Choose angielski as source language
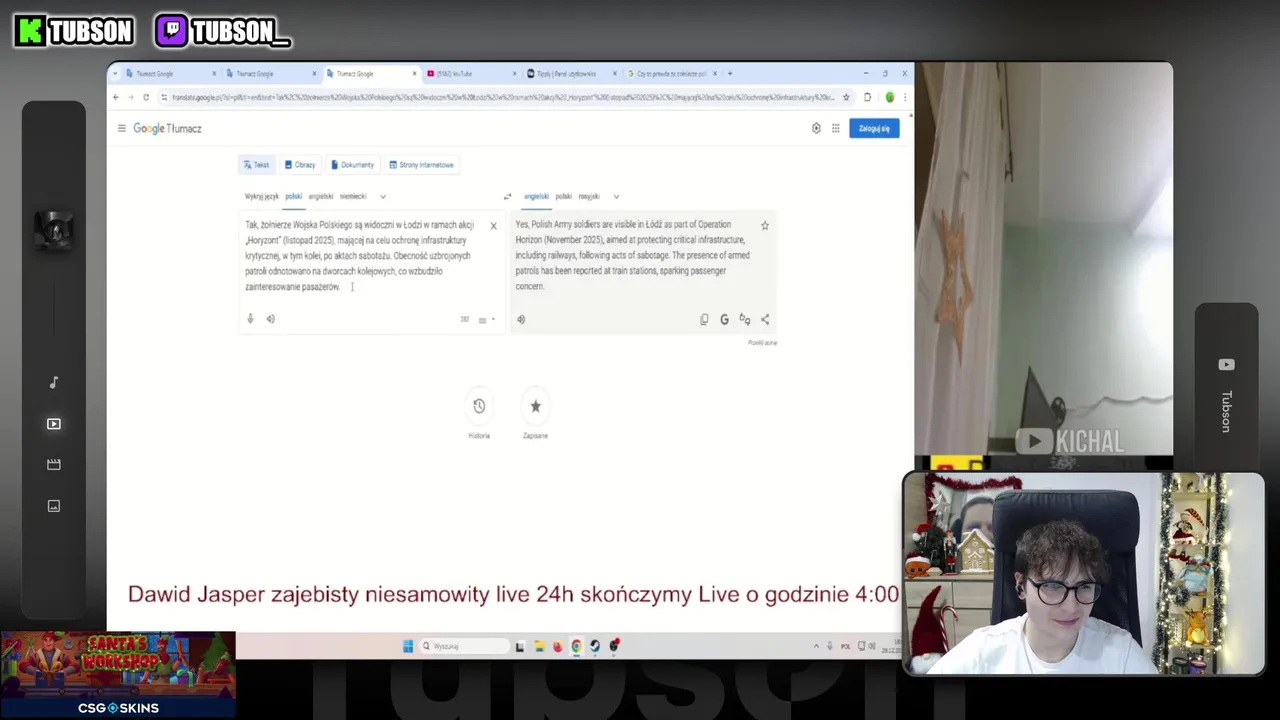Viewport: 1280px width, 720px height. pos(321,196)
